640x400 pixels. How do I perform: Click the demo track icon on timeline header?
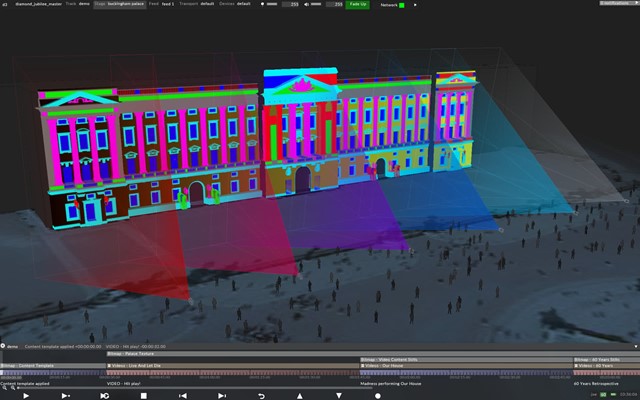(3, 346)
